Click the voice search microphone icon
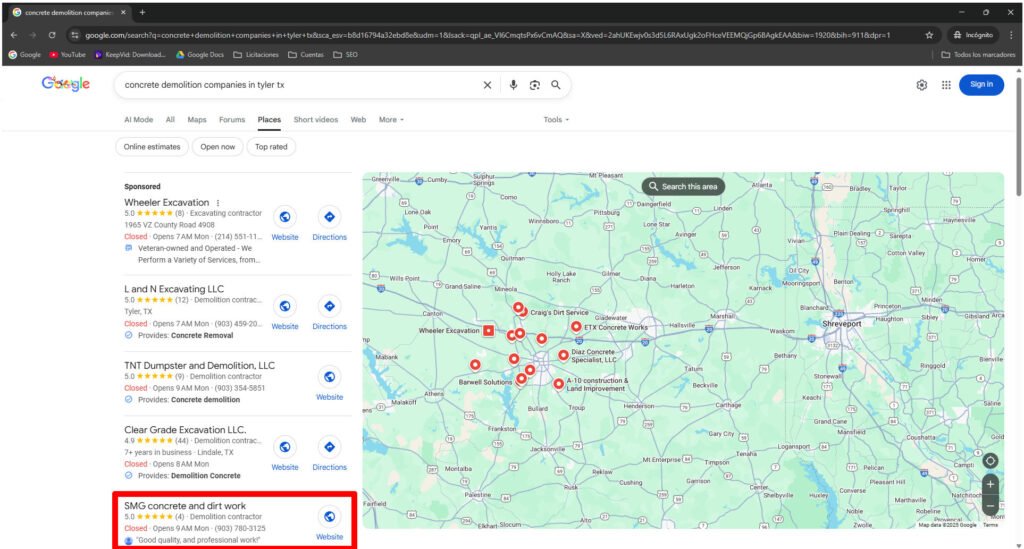1024x549 pixels. click(x=513, y=85)
